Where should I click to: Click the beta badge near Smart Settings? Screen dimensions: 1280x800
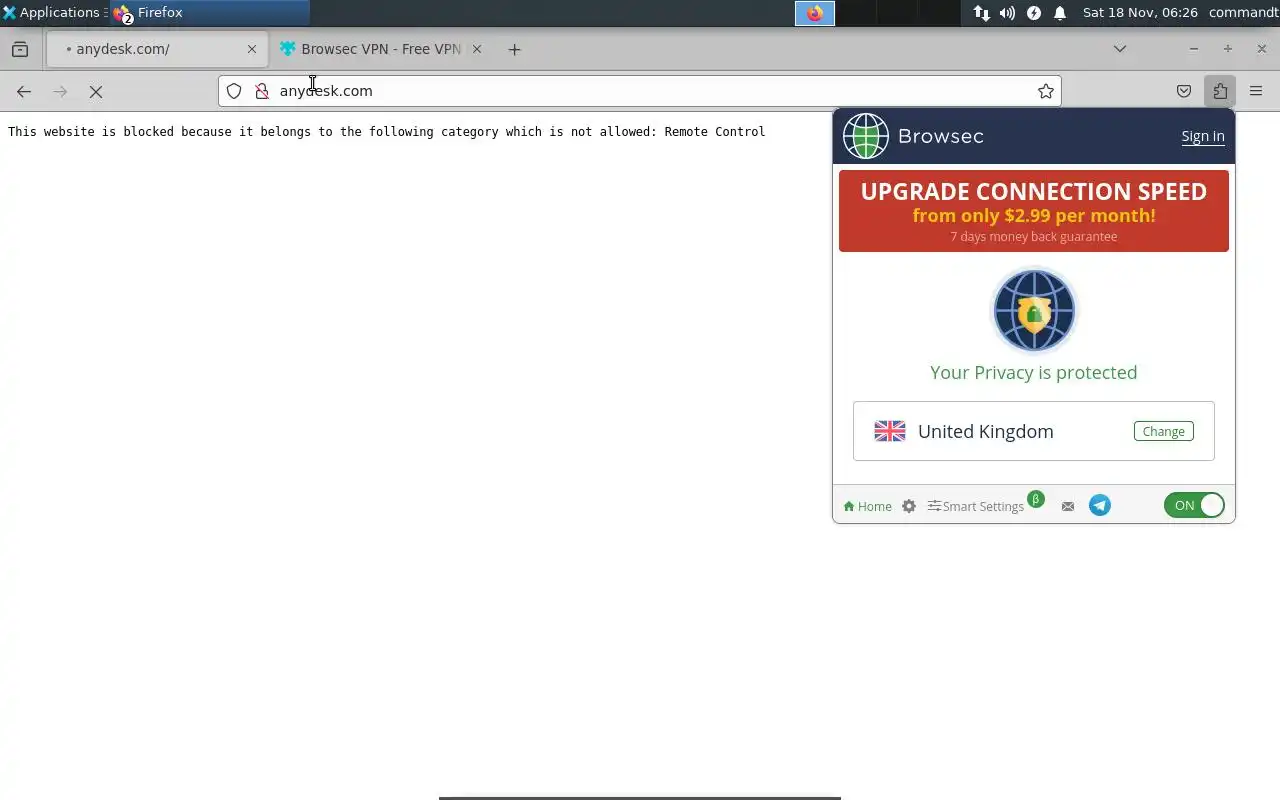pyautogui.click(x=1036, y=499)
